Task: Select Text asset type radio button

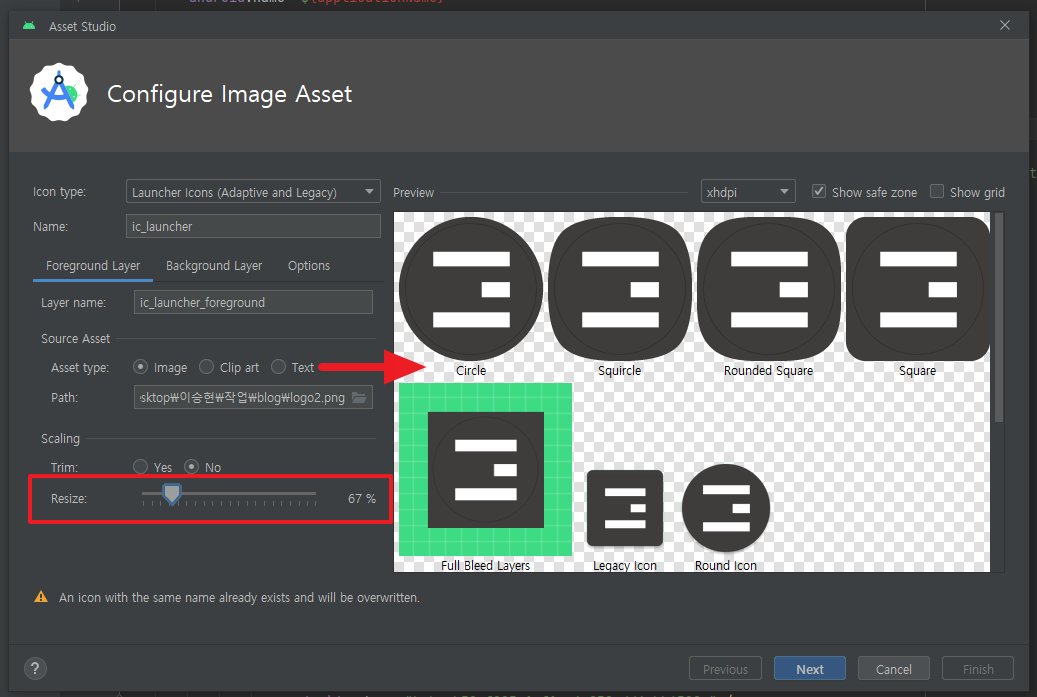Action: (278, 366)
